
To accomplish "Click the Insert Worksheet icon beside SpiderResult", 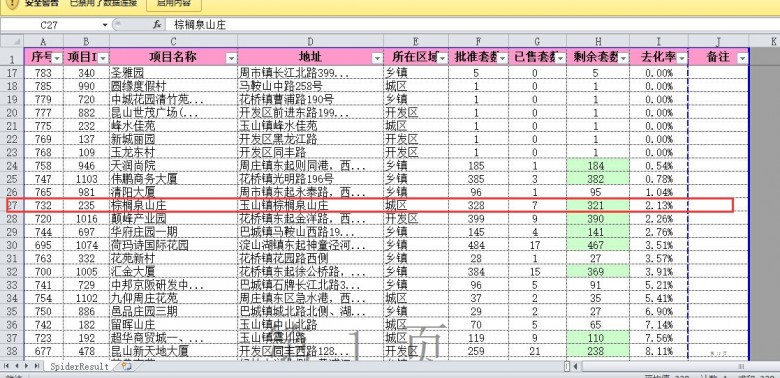I will click(x=126, y=367).
